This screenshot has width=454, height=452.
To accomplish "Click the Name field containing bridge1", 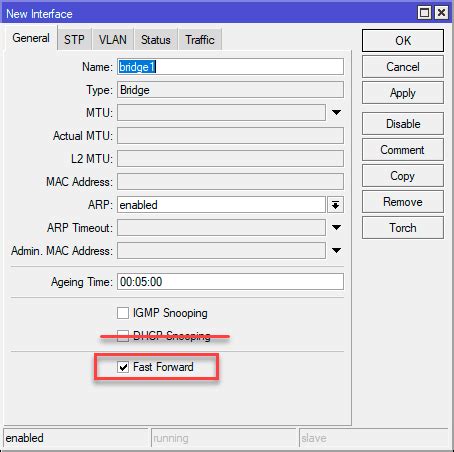I will coord(230,67).
